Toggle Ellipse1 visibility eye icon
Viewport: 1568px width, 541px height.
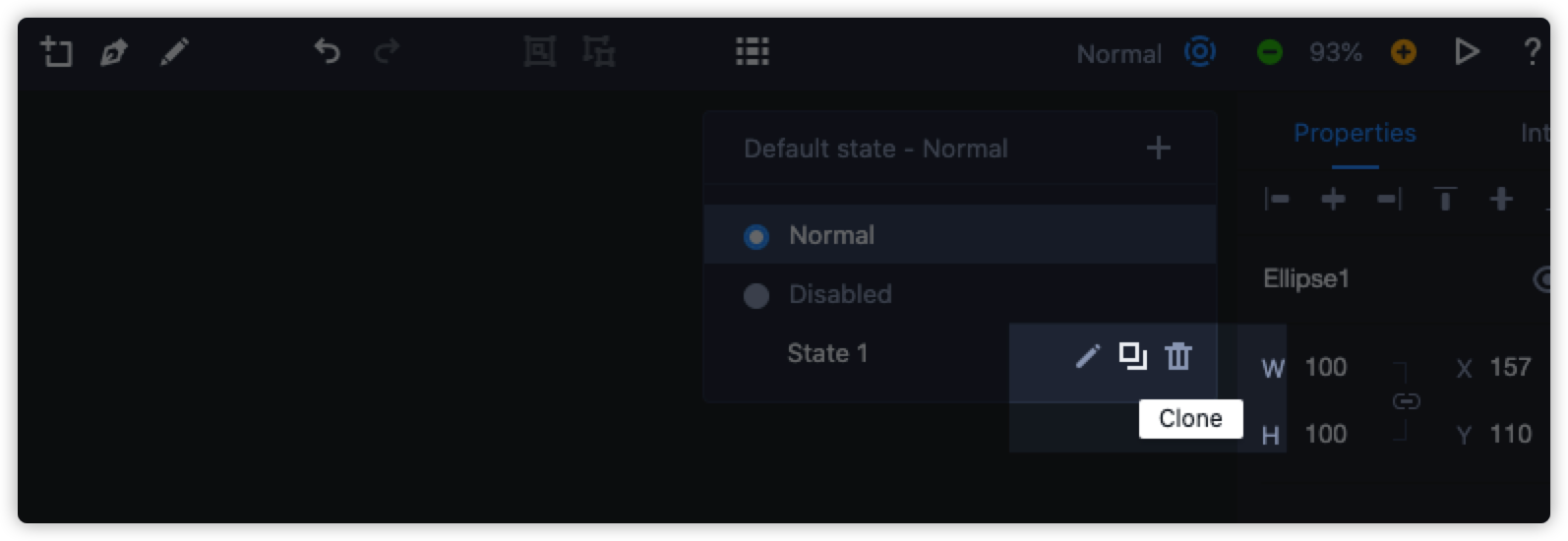point(1542,279)
